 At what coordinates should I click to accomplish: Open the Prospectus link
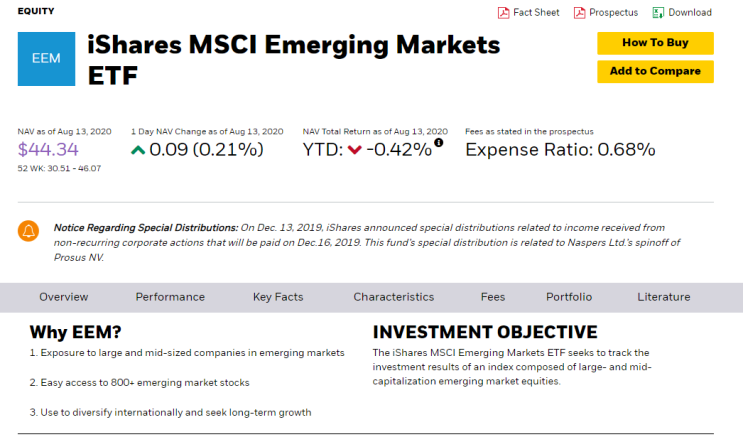pos(613,13)
